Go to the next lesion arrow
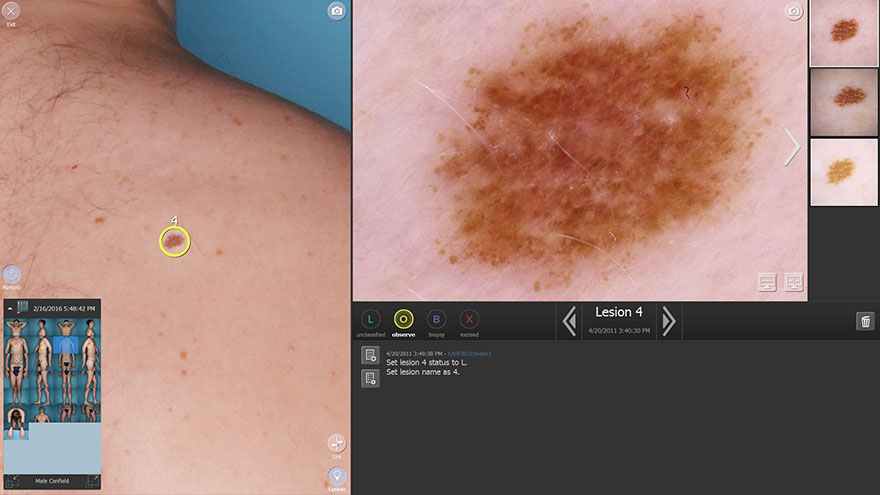This screenshot has width=880, height=495. pos(669,321)
